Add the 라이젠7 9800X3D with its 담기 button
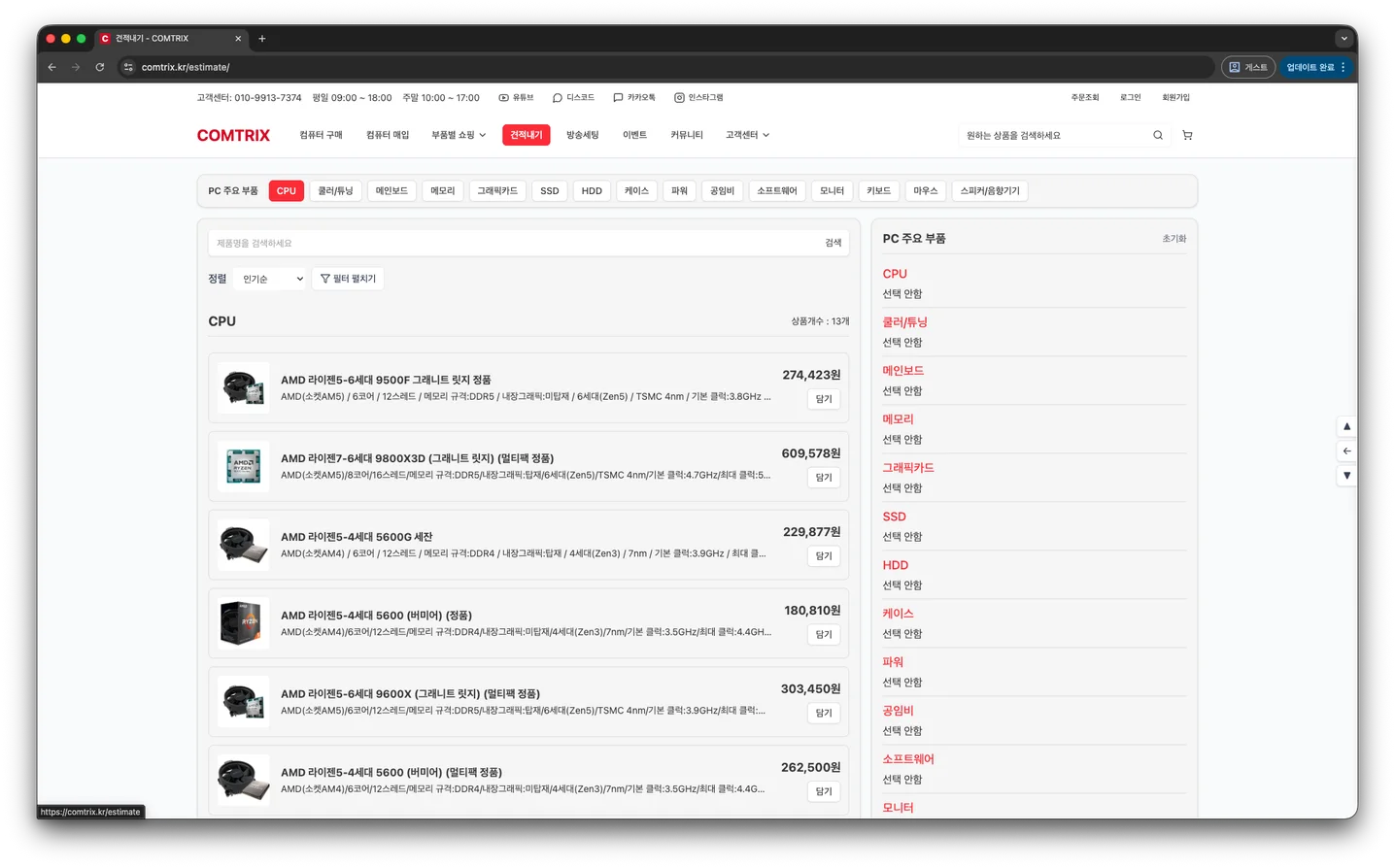 point(824,478)
